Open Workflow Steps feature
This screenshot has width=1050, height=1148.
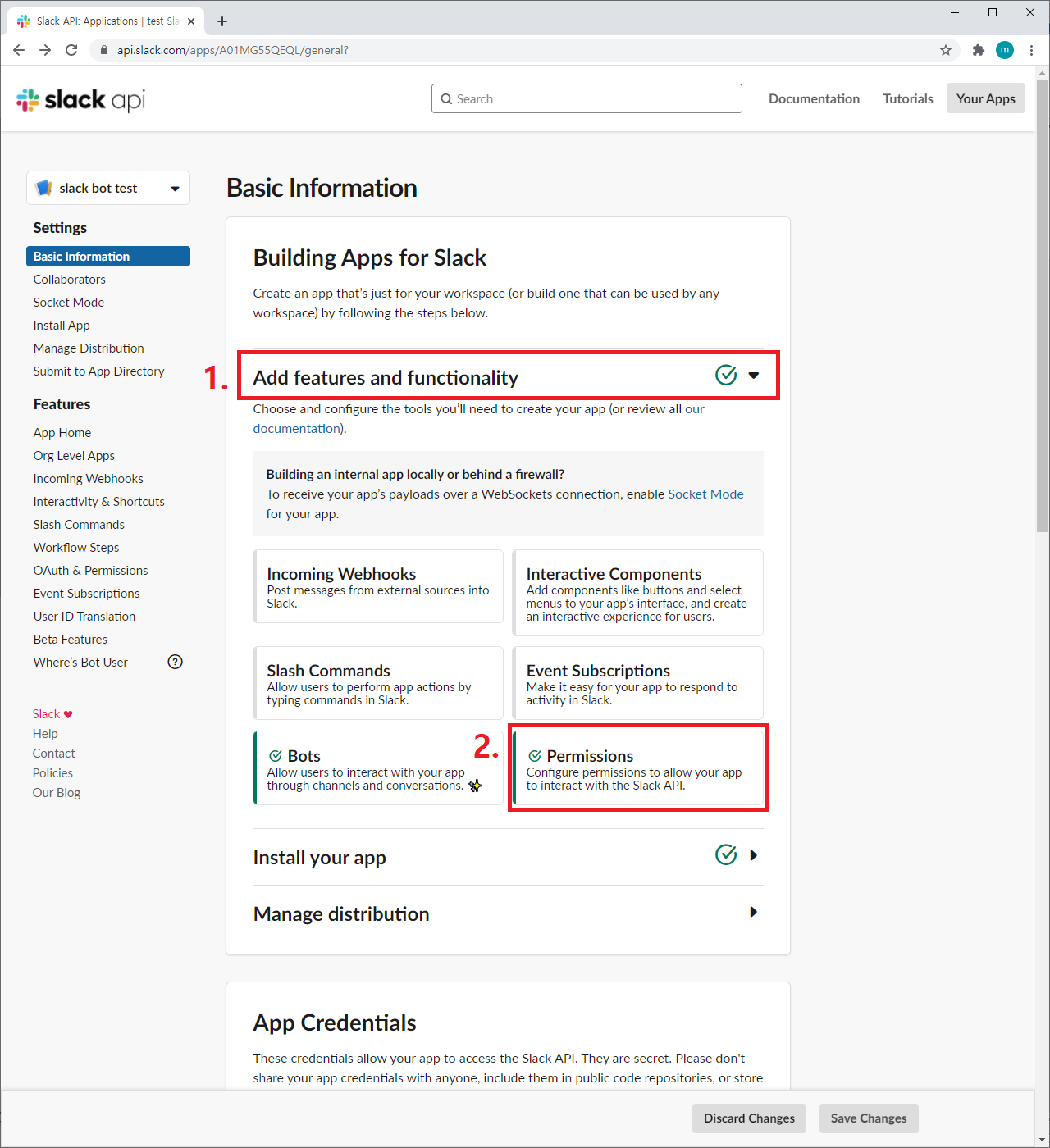(x=76, y=548)
